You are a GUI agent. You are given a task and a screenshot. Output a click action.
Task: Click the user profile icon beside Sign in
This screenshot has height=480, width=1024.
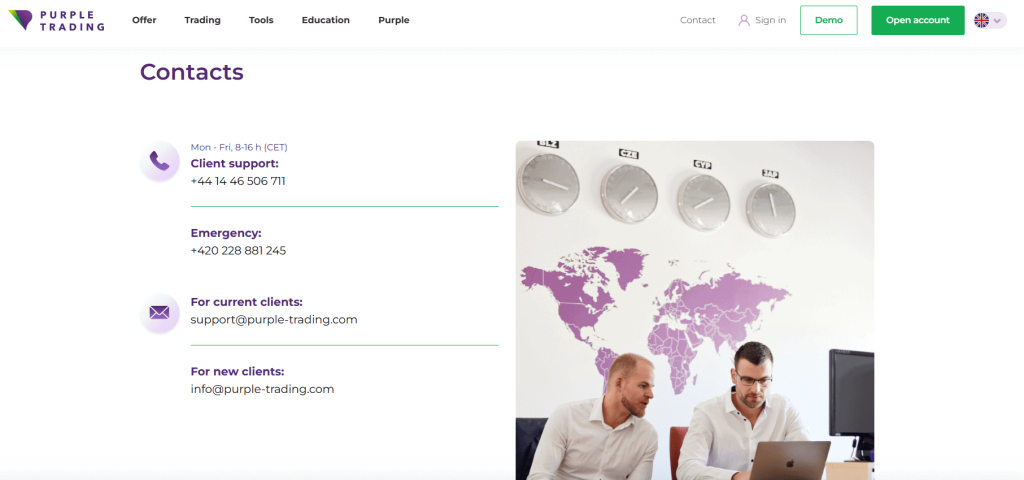(x=744, y=20)
